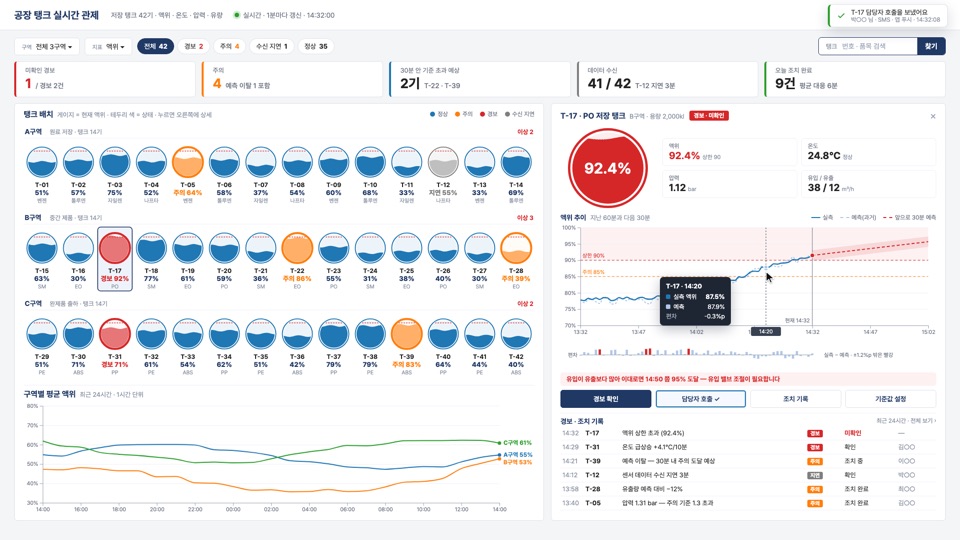Viewport: 960px width, 540px height.
Task: Select tank T-01 gauge icon
Action: 42,162
